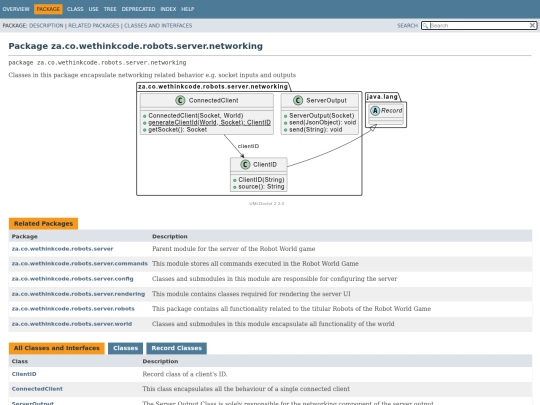The image size is (540, 405).
Task: Open the Use navigation item
Action: (x=93, y=9)
